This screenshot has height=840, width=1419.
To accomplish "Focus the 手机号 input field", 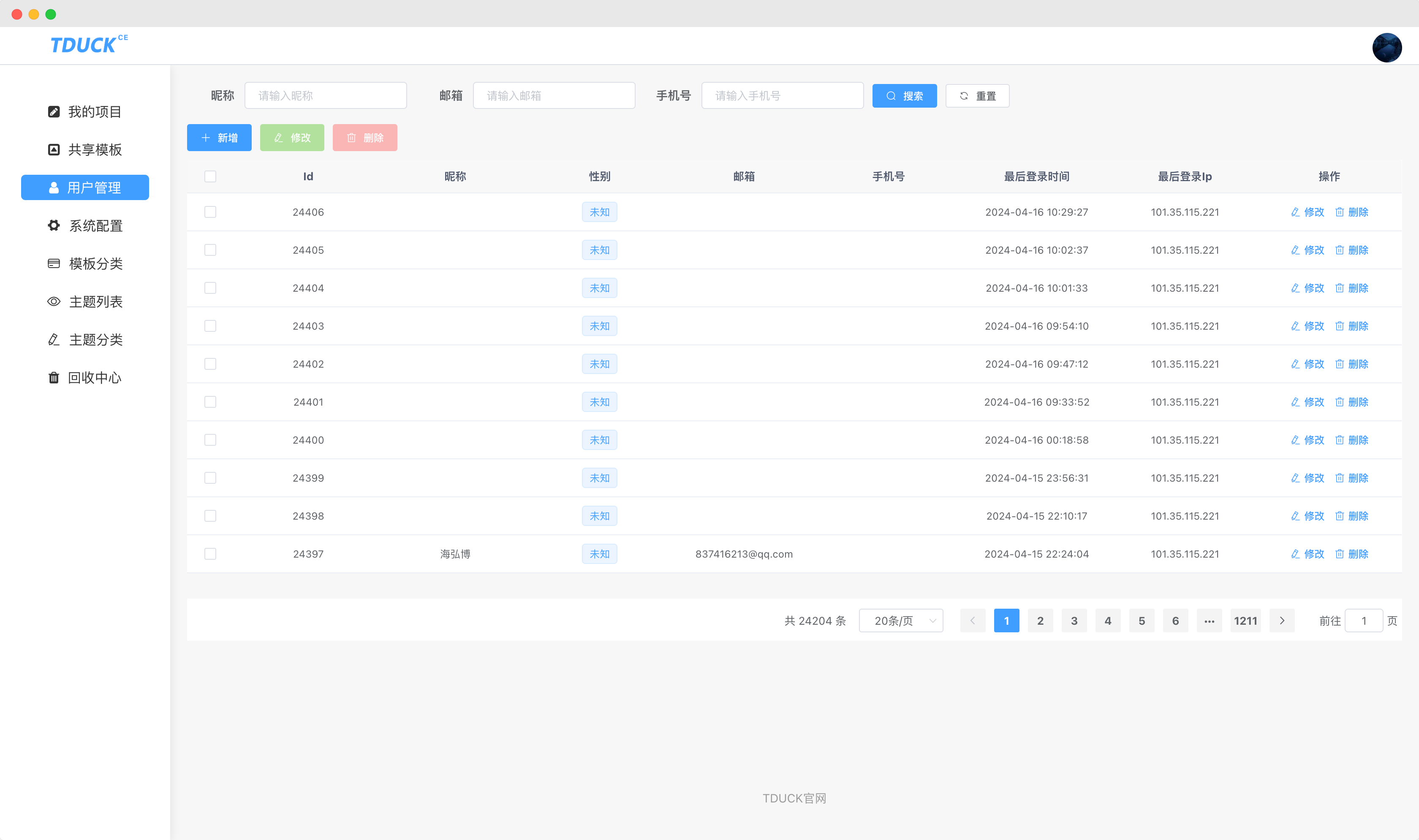I will pos(783,96).
